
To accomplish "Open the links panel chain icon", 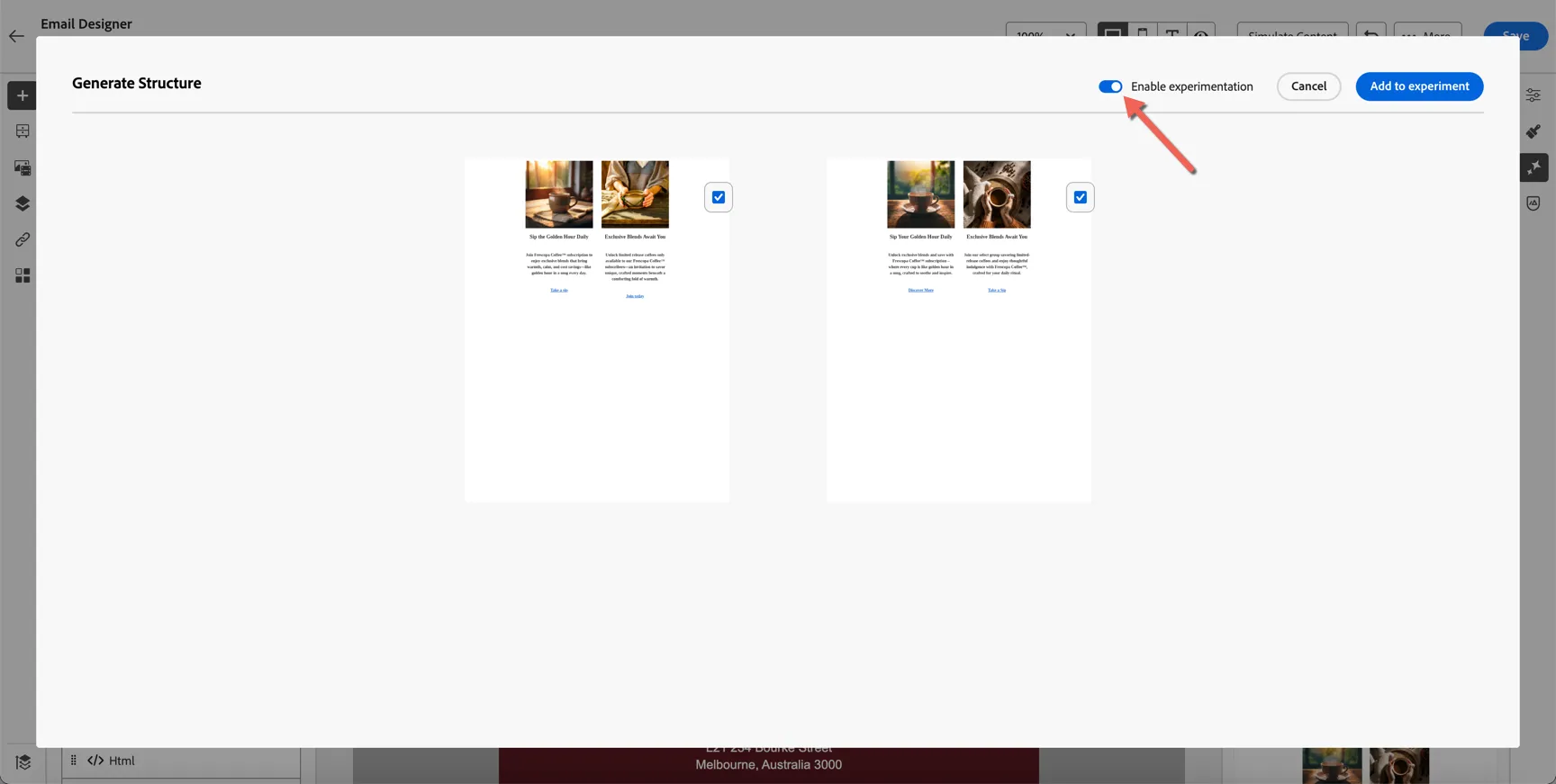I will (23, 239).
